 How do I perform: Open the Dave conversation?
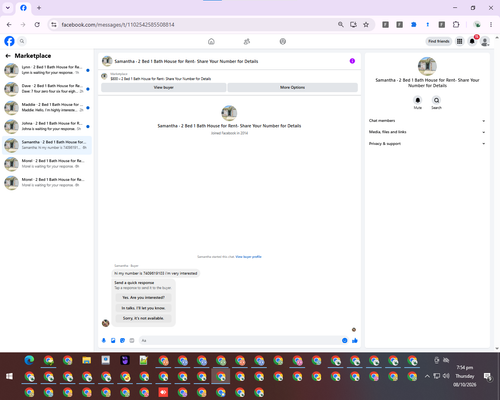pyautogui.click(x=47, y=89)
